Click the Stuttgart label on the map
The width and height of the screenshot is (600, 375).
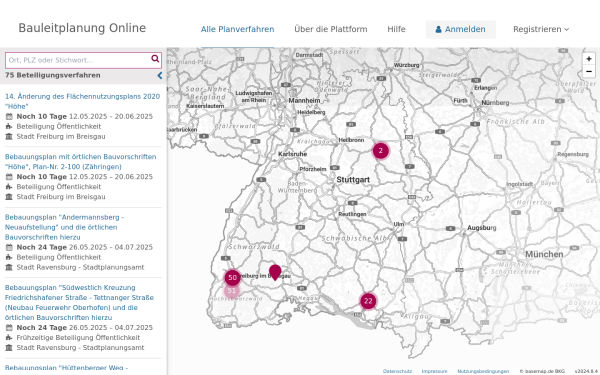pyautogui.click(x=353, y=179)
